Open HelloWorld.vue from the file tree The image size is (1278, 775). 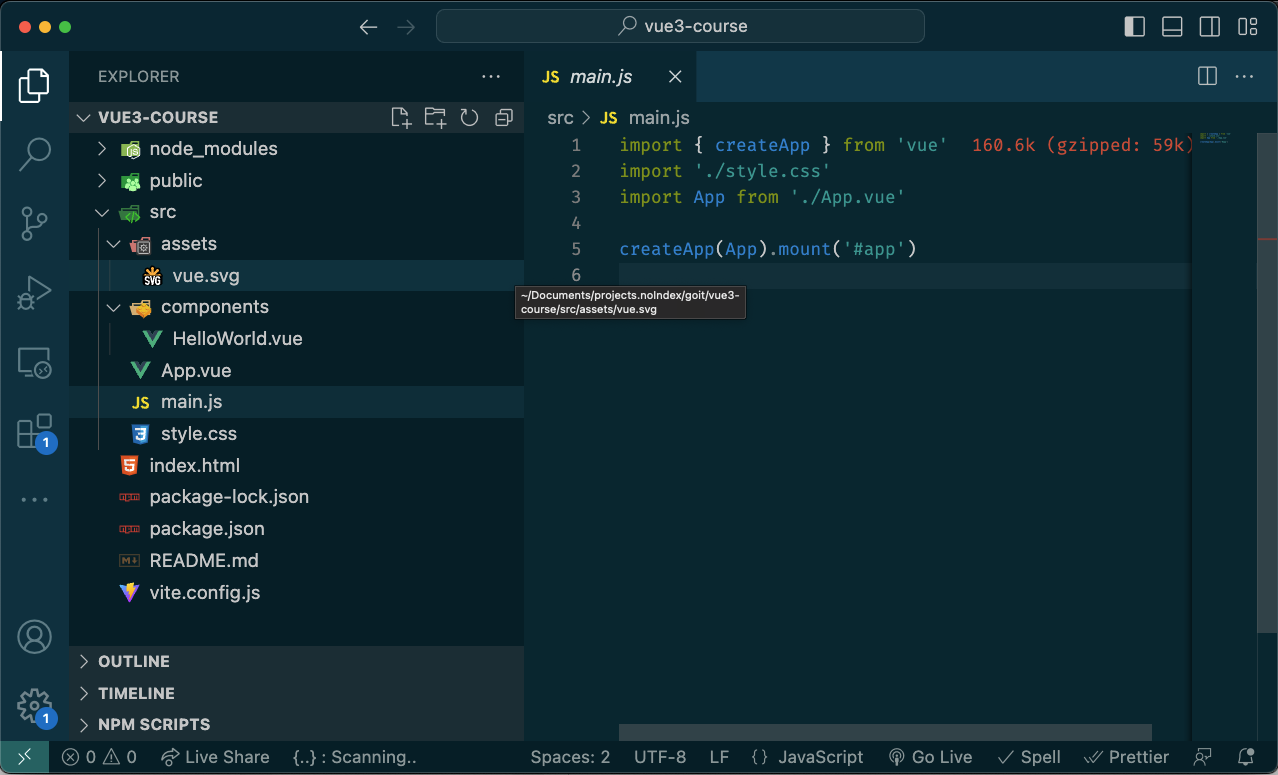tap(237, 339)
